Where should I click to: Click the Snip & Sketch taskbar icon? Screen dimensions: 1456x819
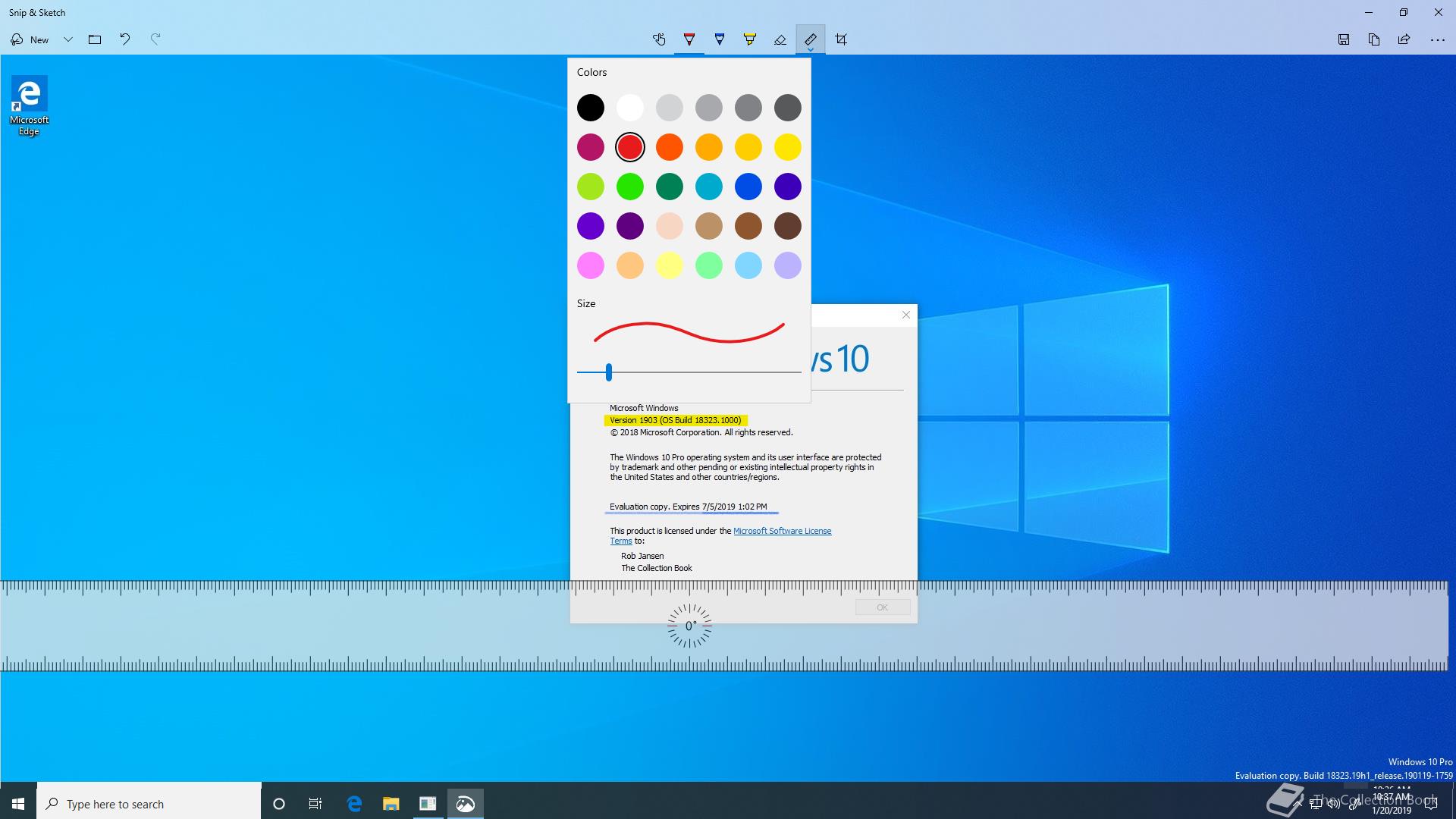tap(465, 804)
